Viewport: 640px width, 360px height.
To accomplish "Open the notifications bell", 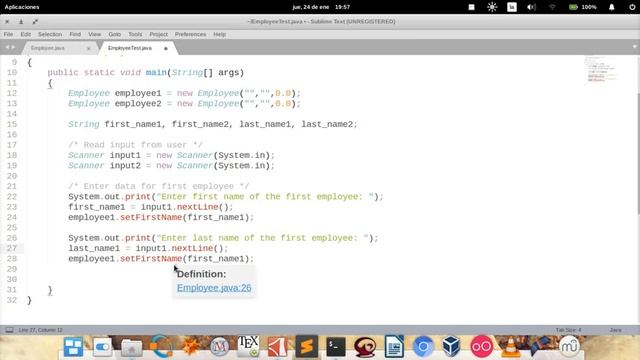I will [611, 7].
